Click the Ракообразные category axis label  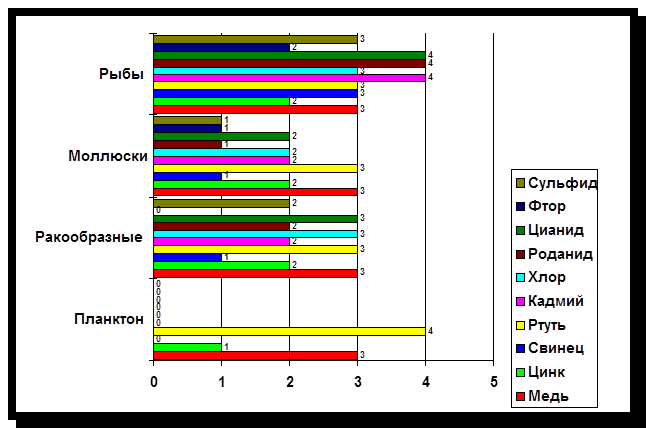[88, 237]
